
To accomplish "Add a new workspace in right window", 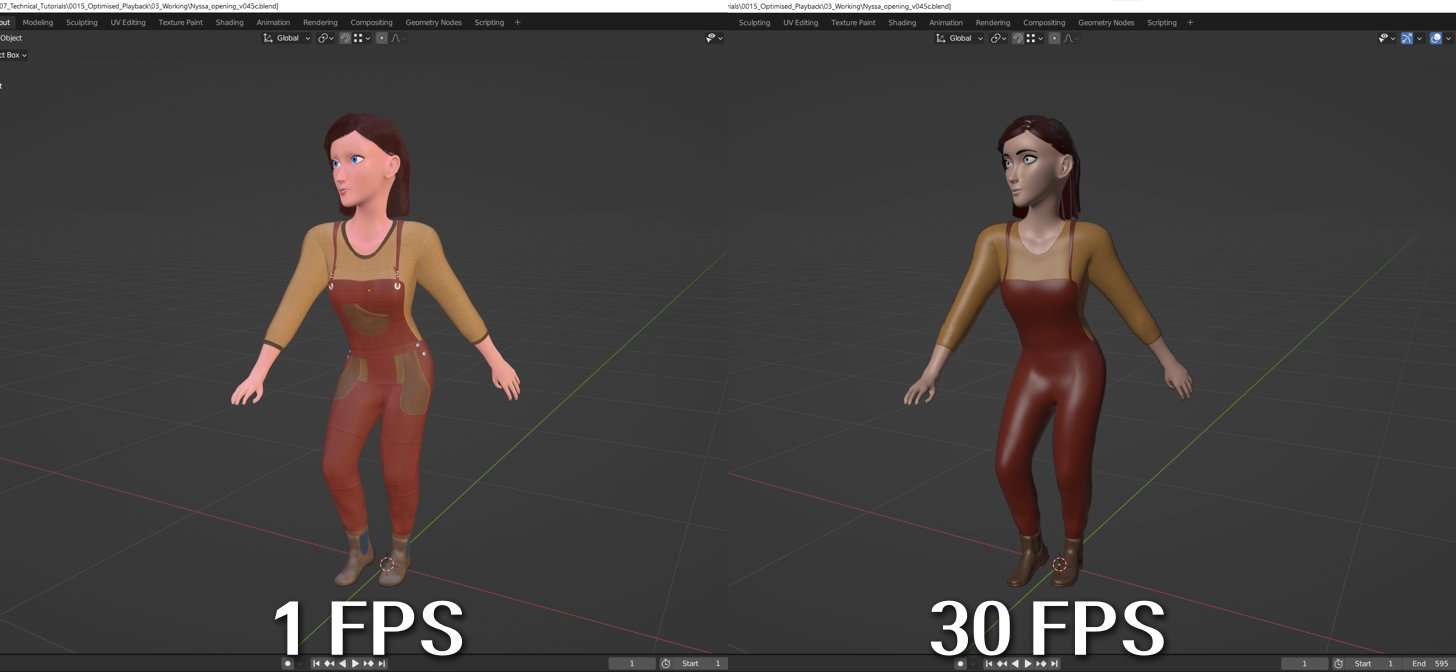I will coord(1190,22).
